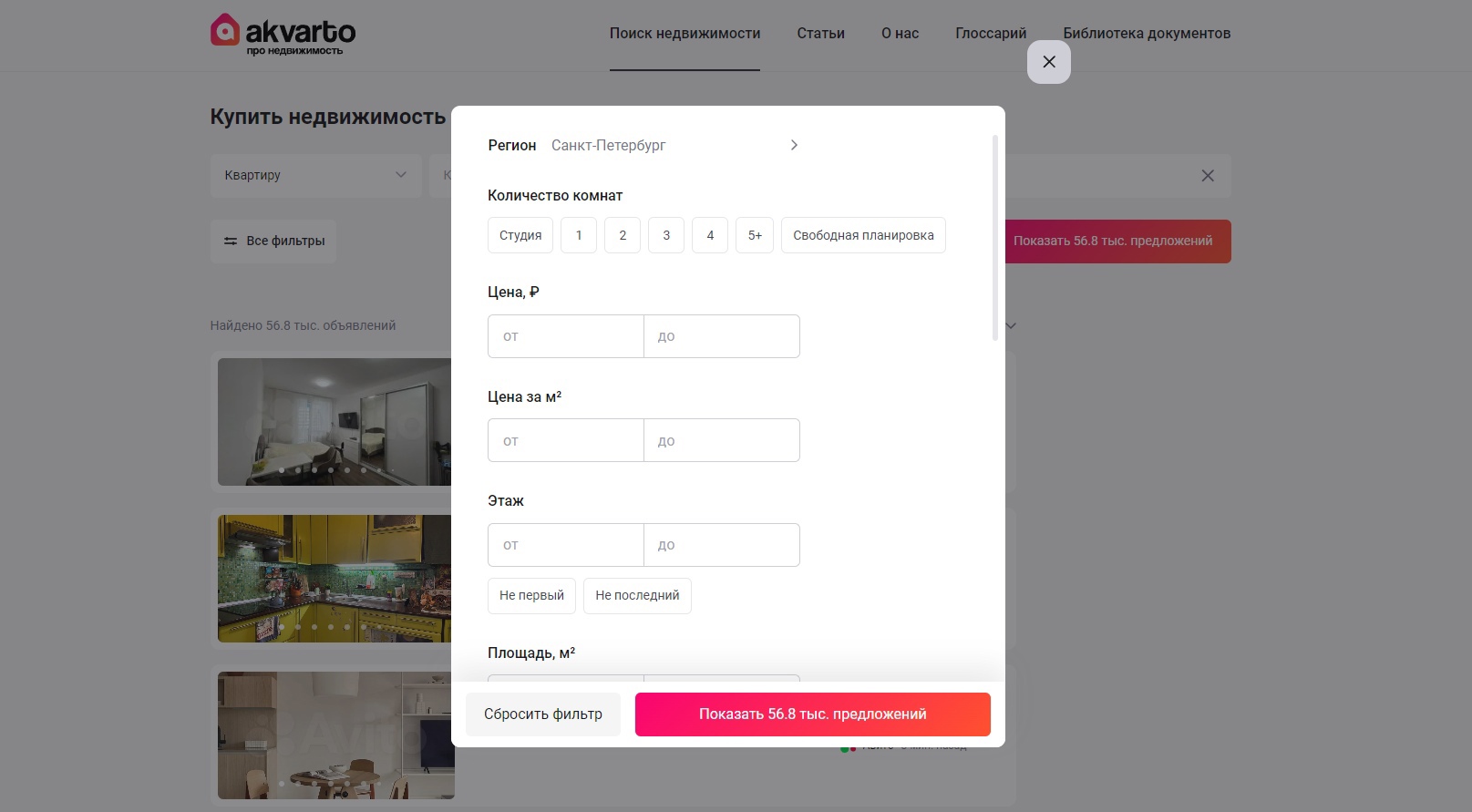Open second listing yellow kitchen photo
The height and width of the screenshot is (812, 1472).
coord(335,579)
